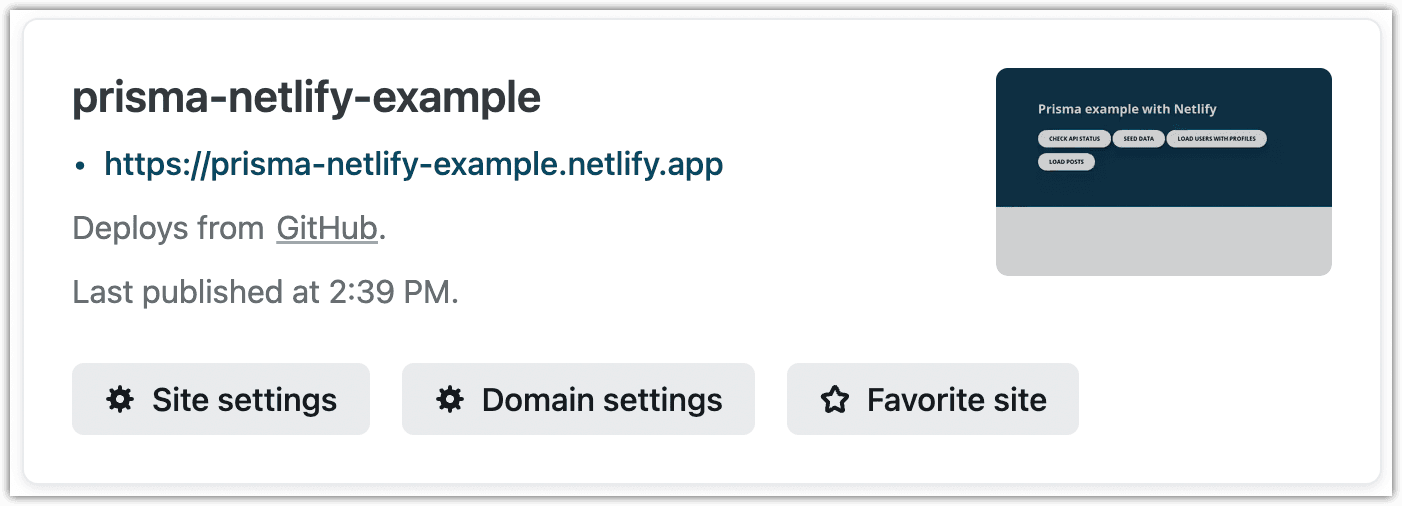Click 'Check API Status' in the site preview
This screenshot has height=506, width=1402.
(x=1074, y=139)
